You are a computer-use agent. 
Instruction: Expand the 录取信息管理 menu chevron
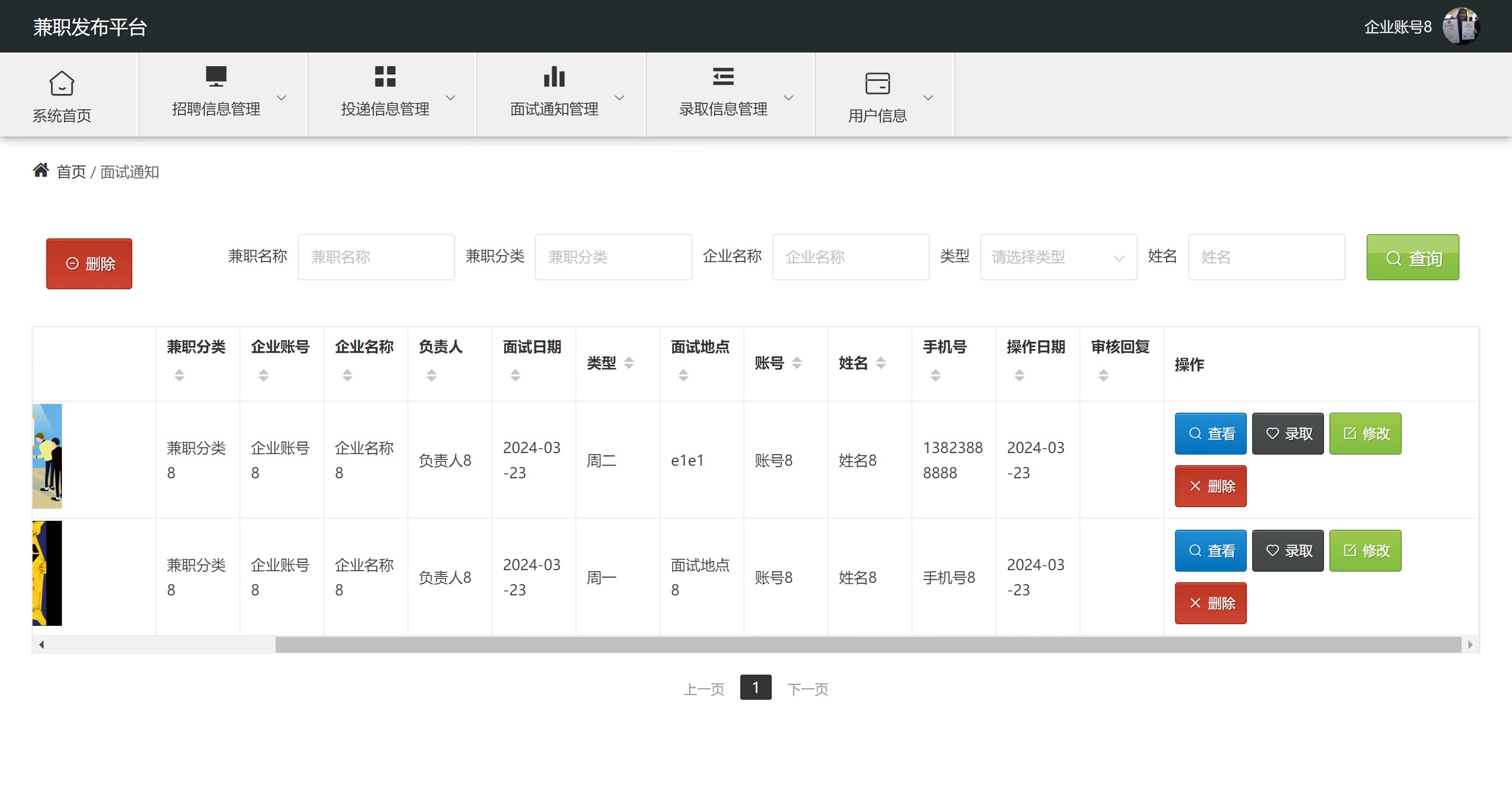(789, 98)
